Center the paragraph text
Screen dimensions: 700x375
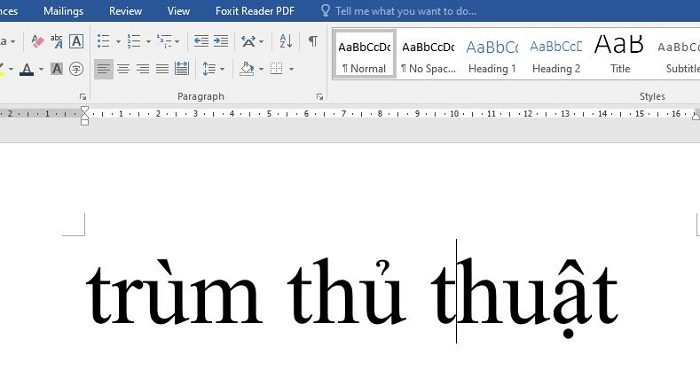[x=123, y=69]
